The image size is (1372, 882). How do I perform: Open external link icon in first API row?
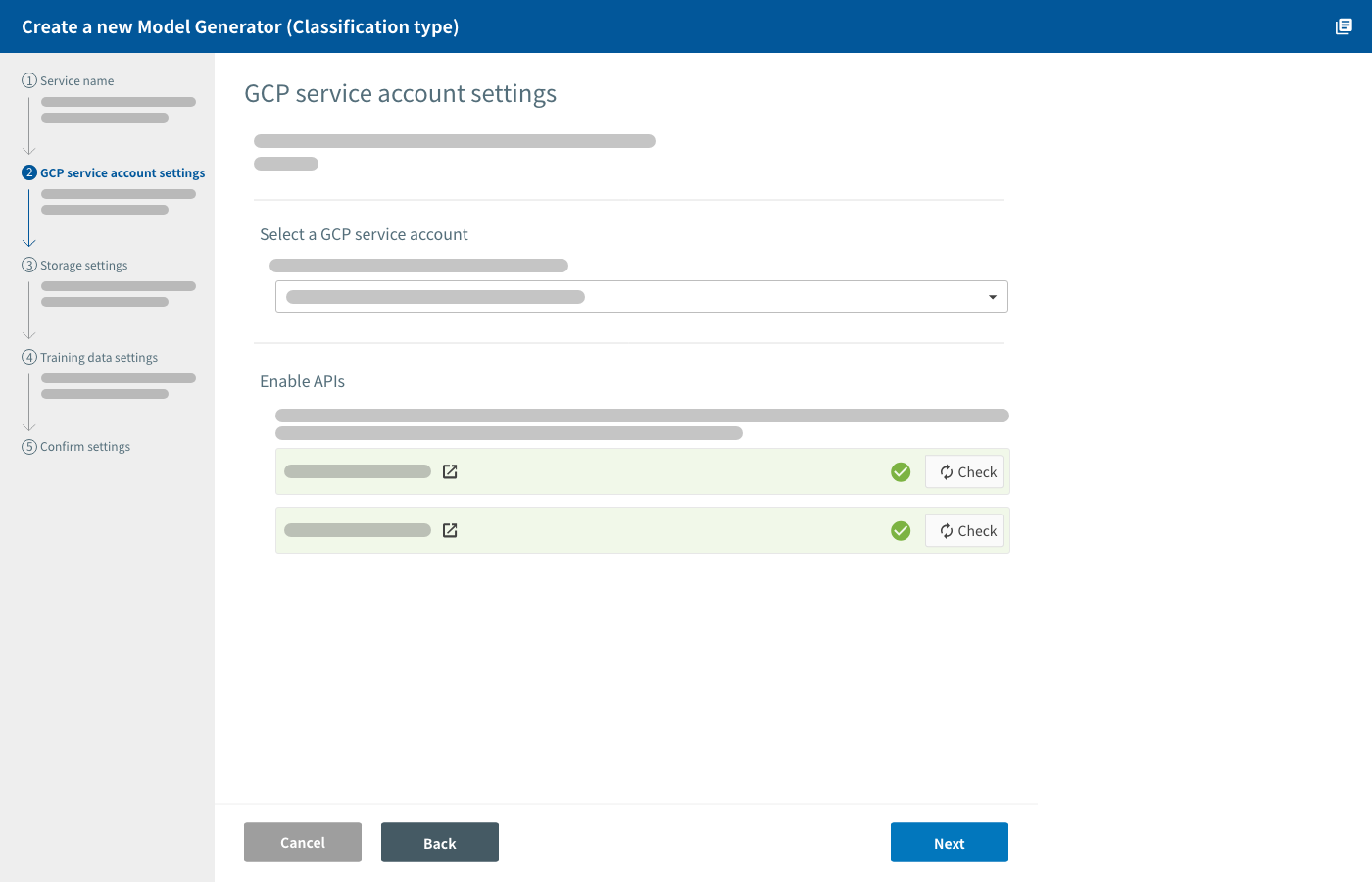tap(450, 471)
